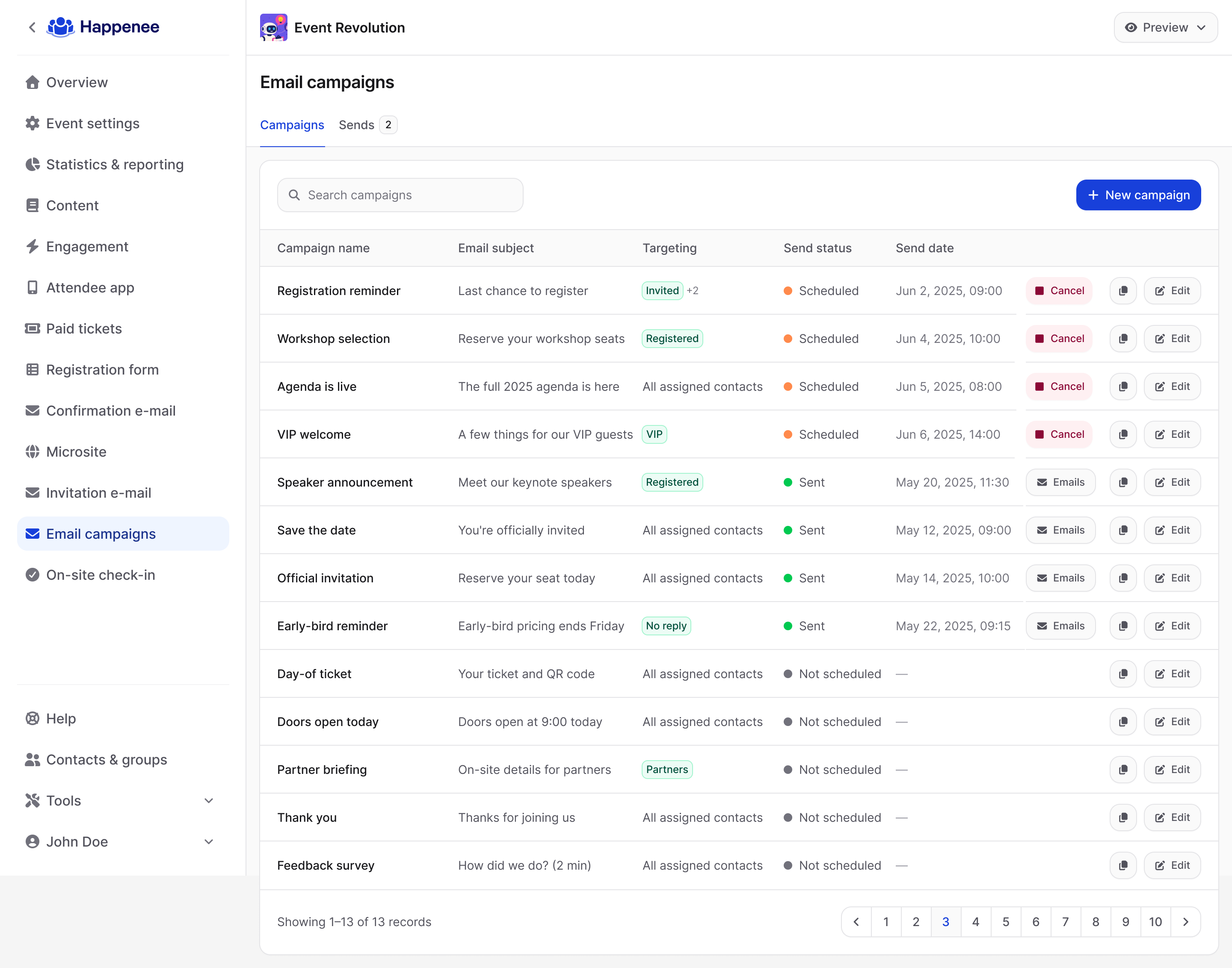Edit the Partner briefing campaign

(1172, 770)
